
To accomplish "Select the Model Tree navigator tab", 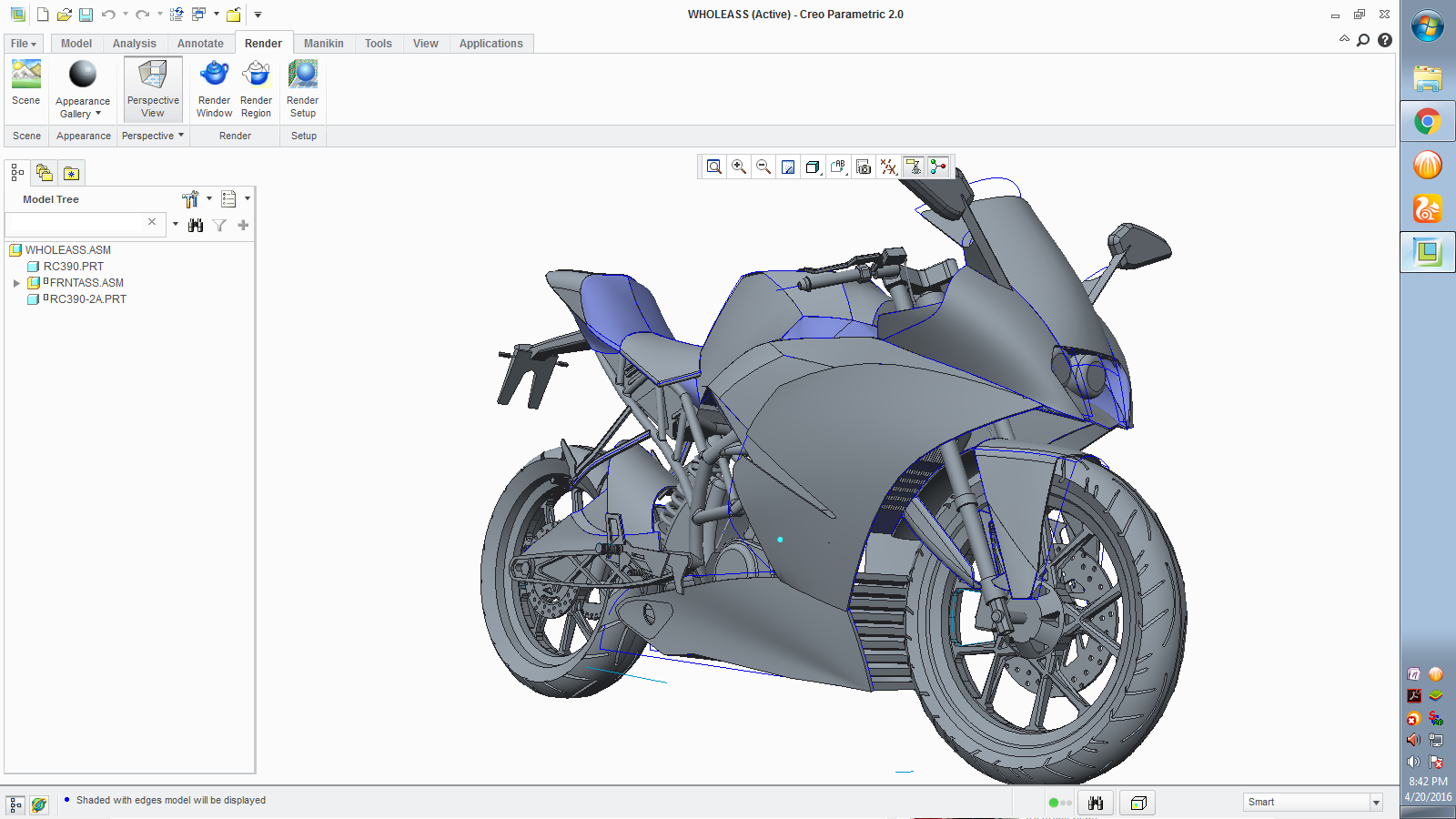I will pos(17,173).
